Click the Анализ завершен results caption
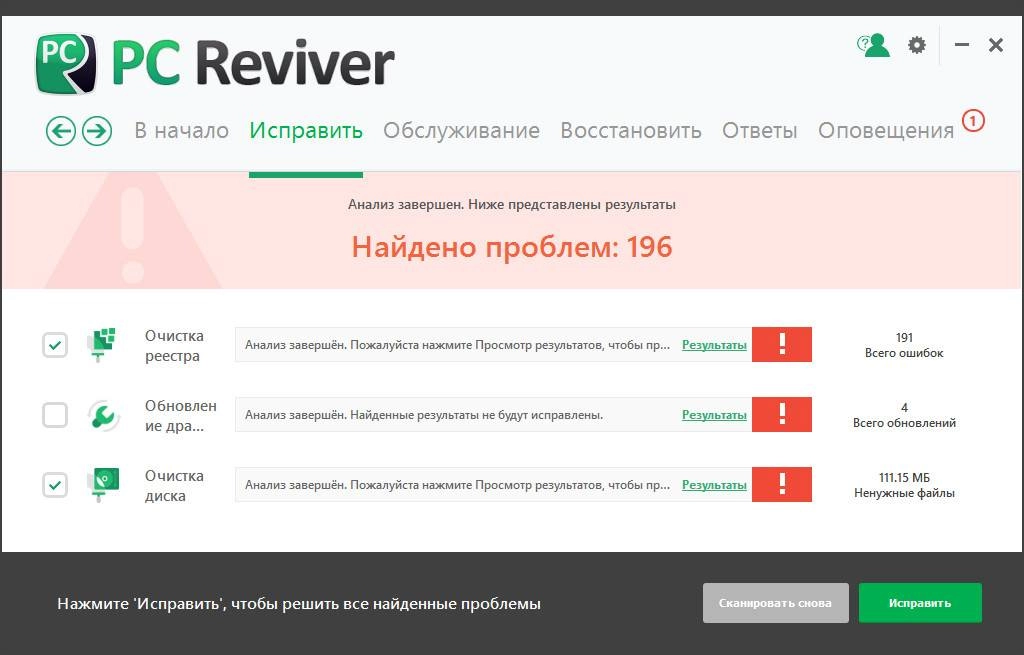The height and width of the screenshot is (655, 1024). tap(511, 204)
